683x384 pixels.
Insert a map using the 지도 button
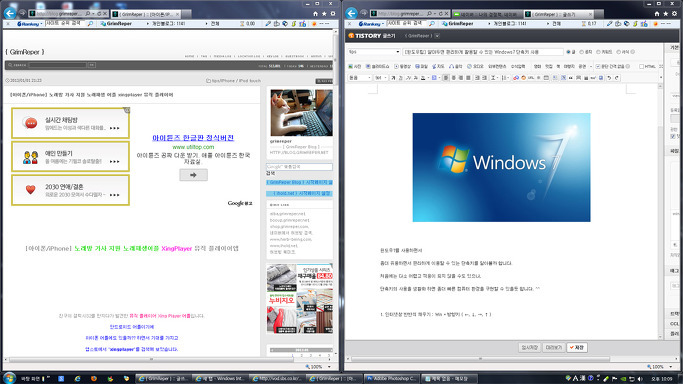pyautogui.click(x=438, y=67)
